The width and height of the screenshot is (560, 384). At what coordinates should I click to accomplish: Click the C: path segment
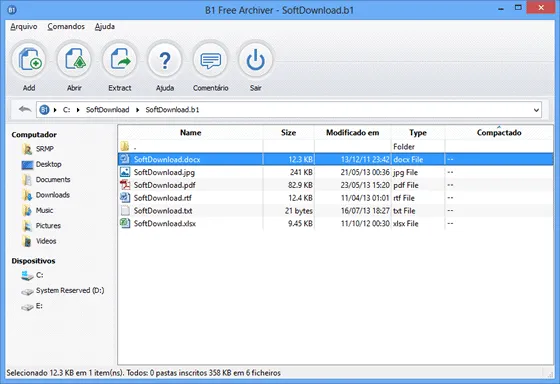[x=66, y=110]
